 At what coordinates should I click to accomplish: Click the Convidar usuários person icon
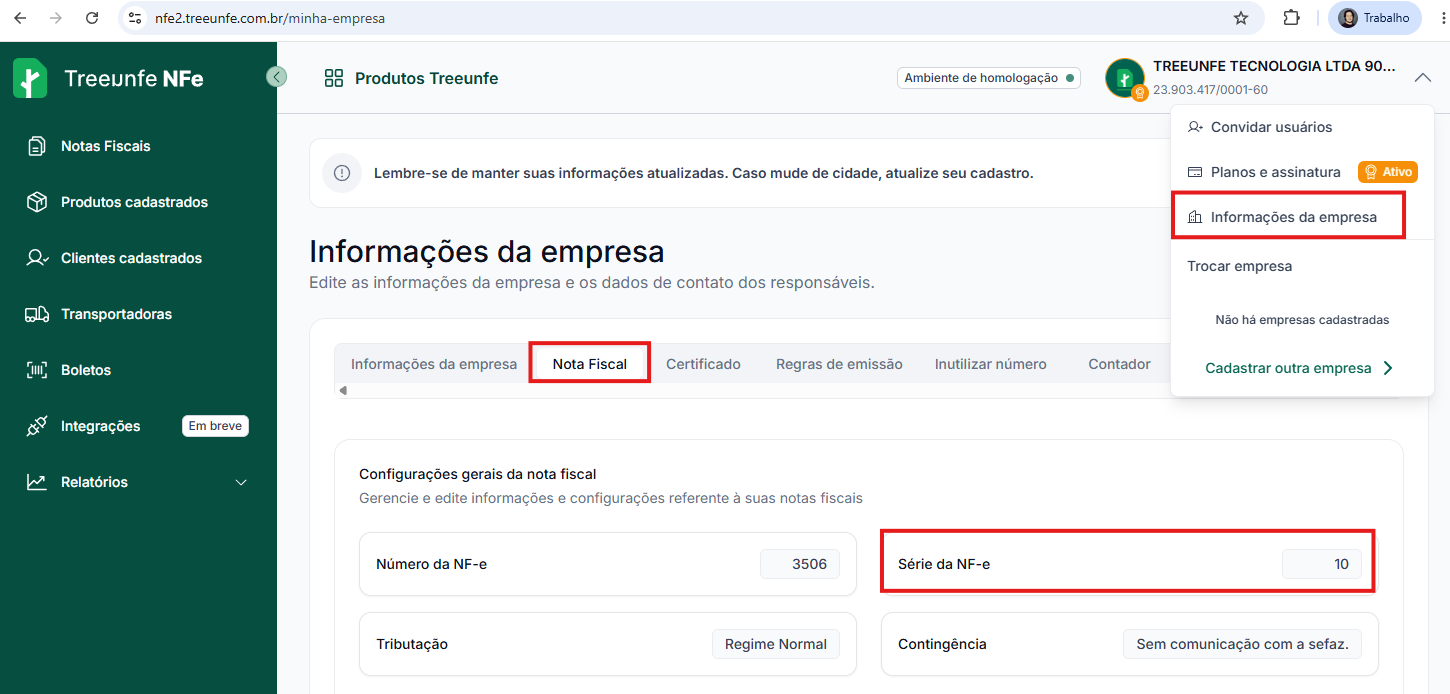pos(1195,127)
